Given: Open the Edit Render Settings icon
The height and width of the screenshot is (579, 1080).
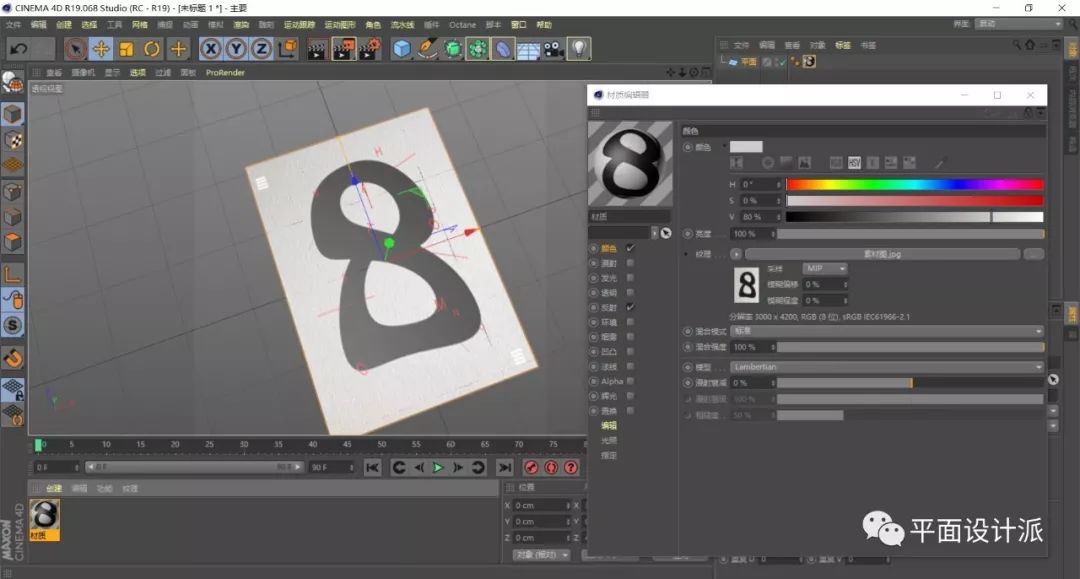Looking at the screenshot, I should 369,48.
